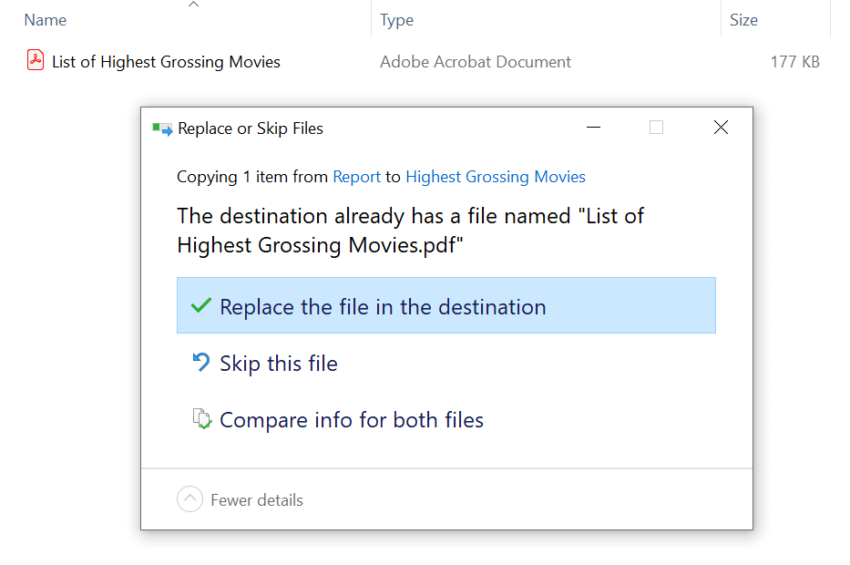The image size is (850, 565).
Task: Click the Fewer details label
Action: click(256, 500)
